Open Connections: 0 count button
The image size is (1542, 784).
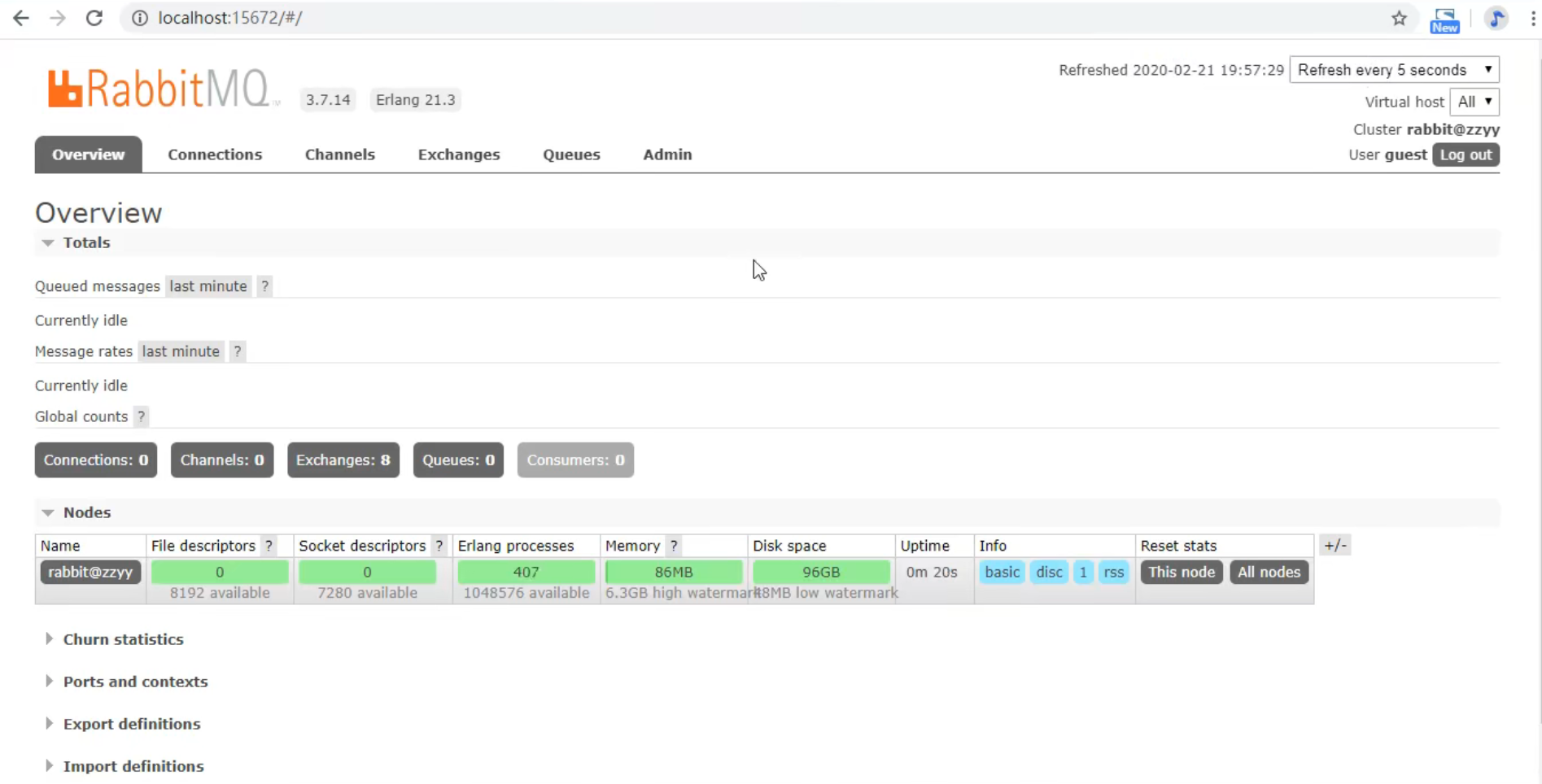tap(96, 460)
